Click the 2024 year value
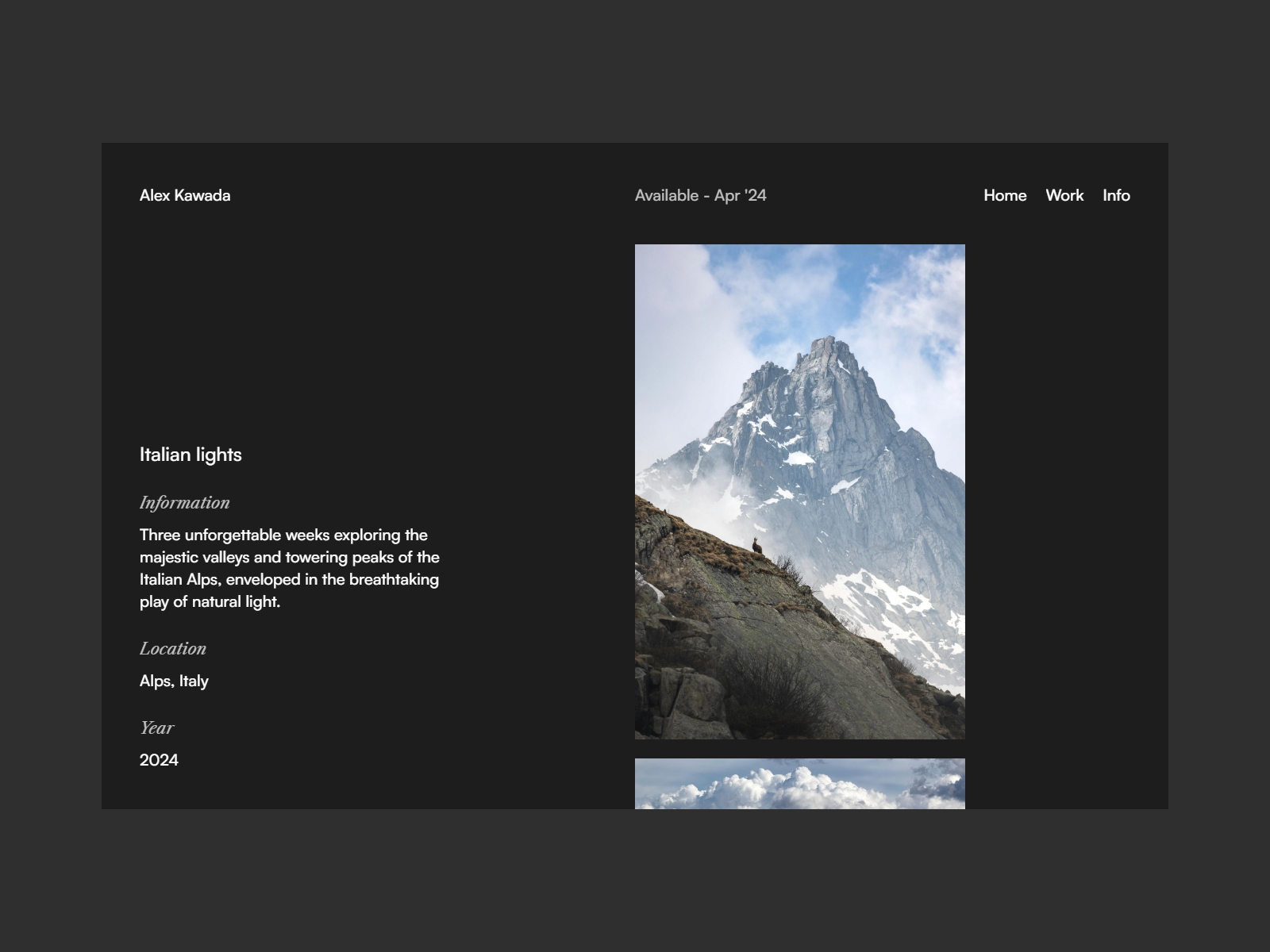 [x=159, y=760]
